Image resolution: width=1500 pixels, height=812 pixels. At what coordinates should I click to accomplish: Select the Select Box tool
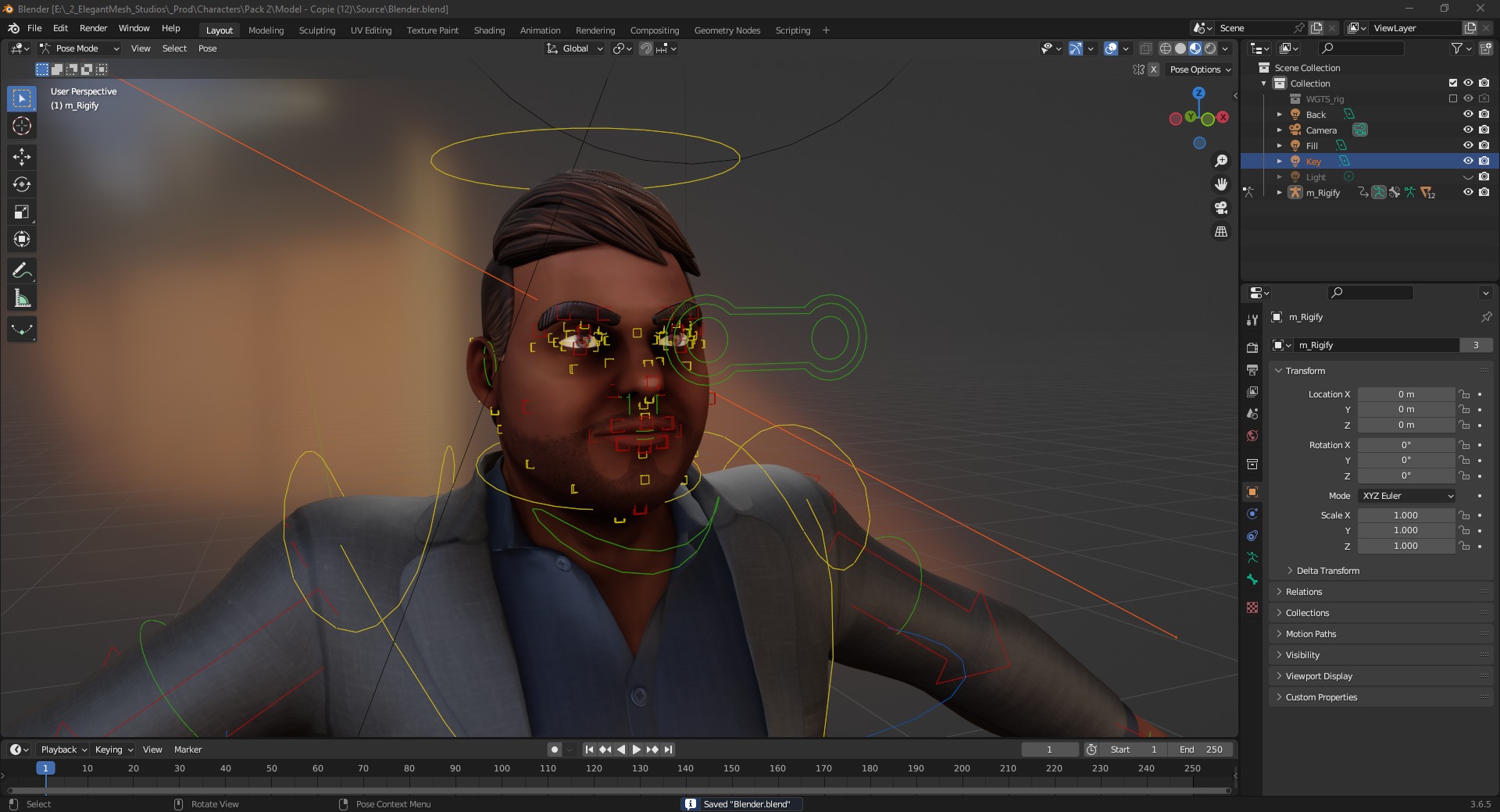click(22, 98)
